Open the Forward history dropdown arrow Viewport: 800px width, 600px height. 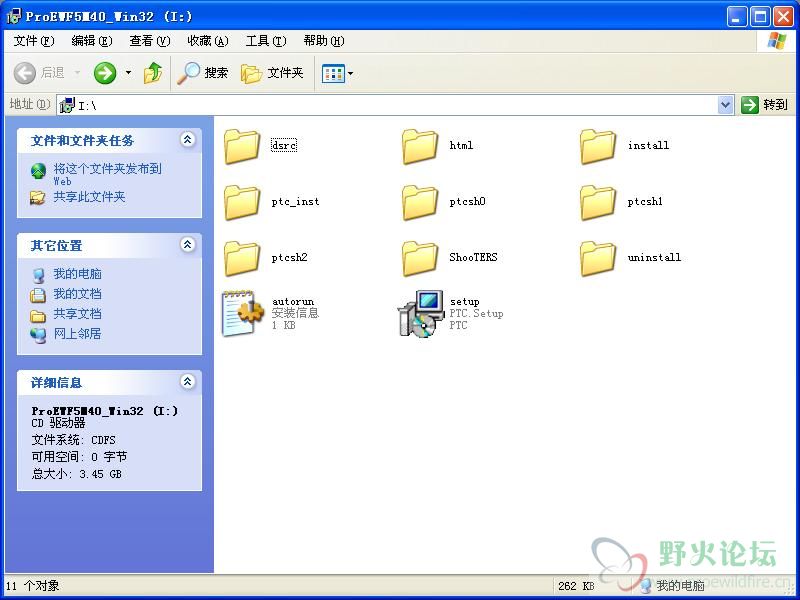pyautogui.click(x=128, y=73)
